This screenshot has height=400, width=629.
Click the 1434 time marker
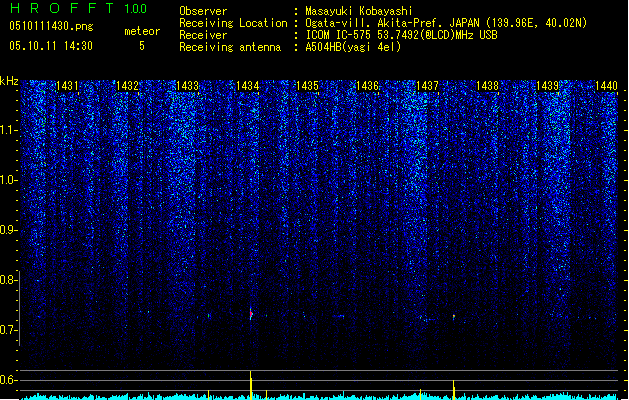click(248, 86)
